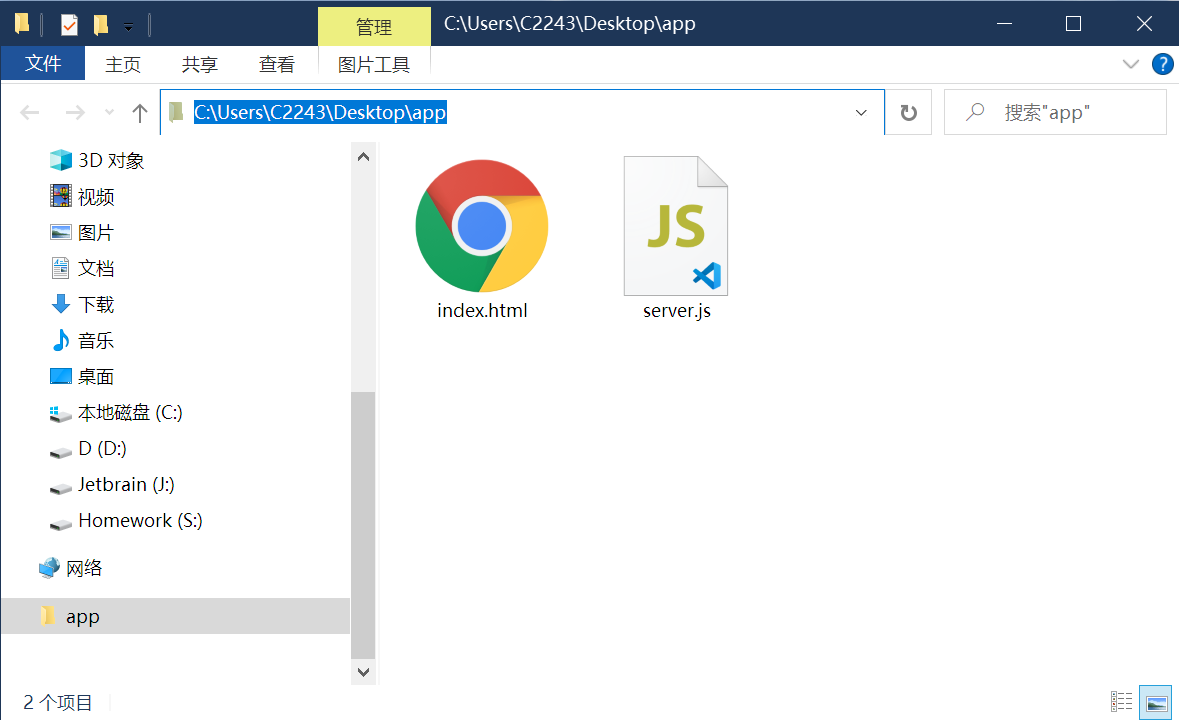Expand the address bar history dropdown

coord(862,113)
